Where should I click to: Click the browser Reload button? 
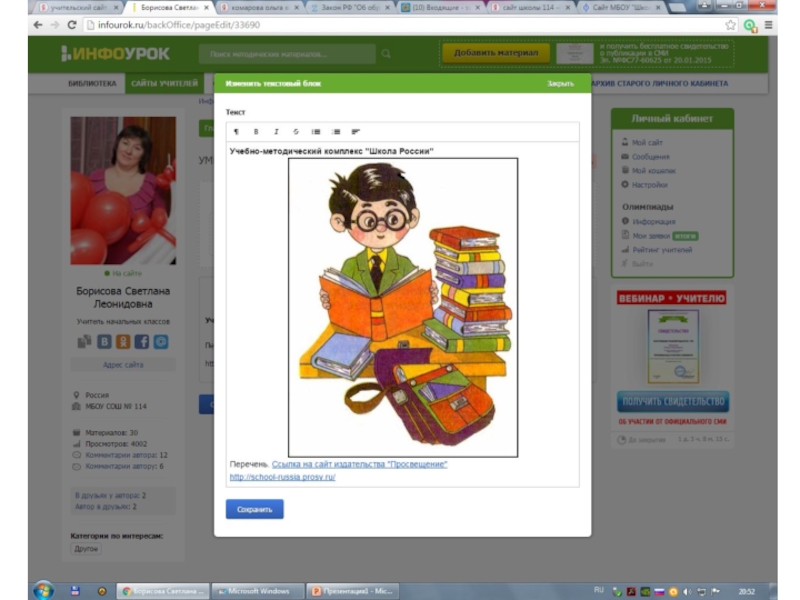72,25
